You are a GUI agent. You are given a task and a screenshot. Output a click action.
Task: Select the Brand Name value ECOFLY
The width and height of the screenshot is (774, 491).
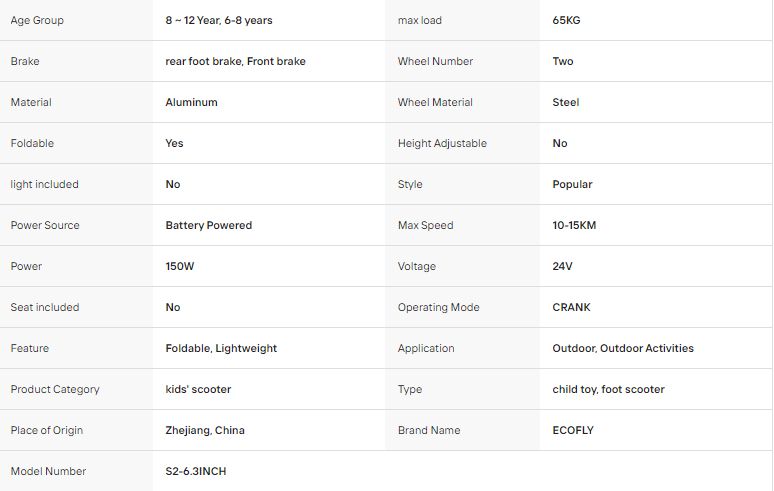click(x=573, y=430)
